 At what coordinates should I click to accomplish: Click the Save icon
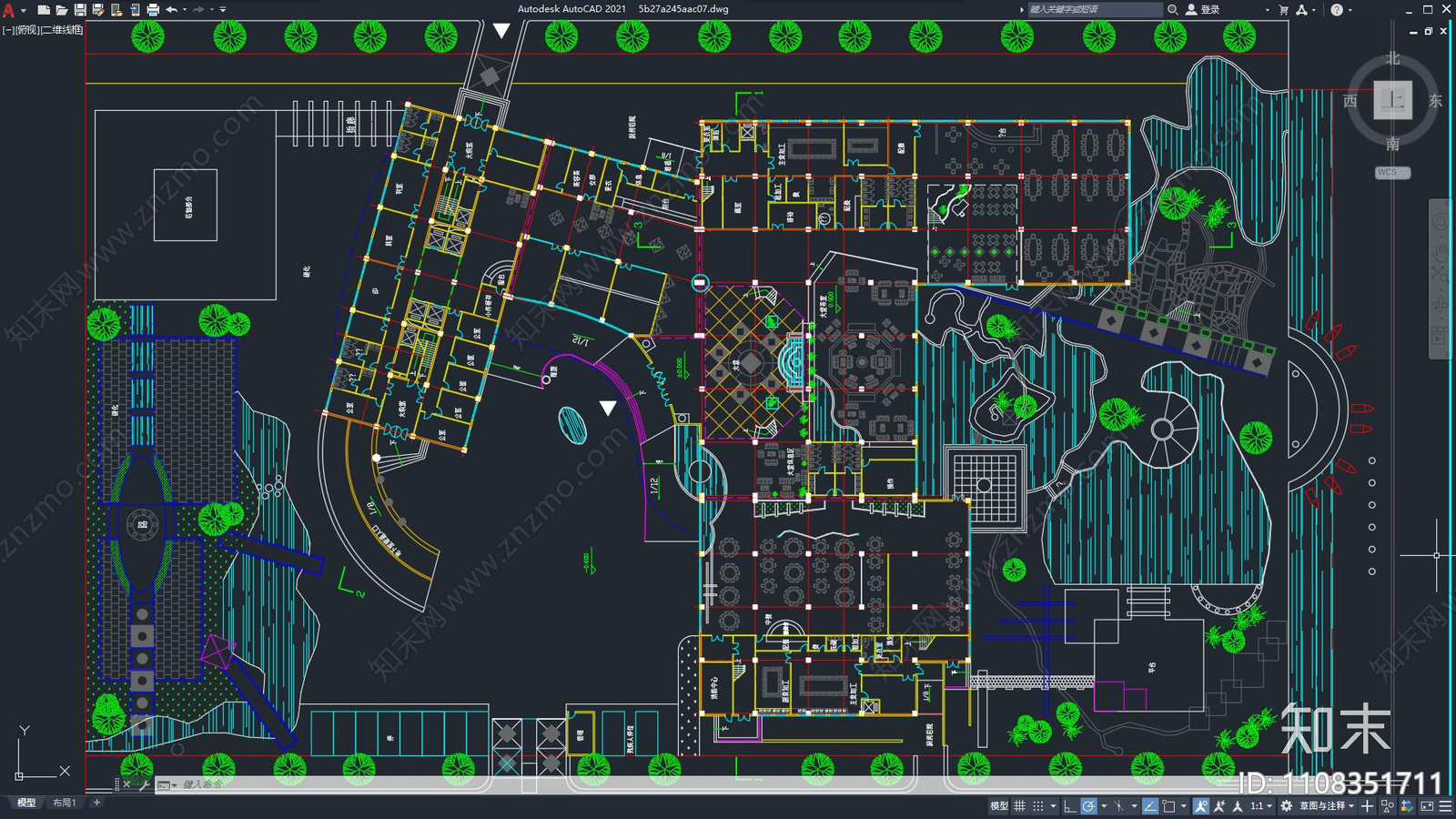[x=79, y=10]
